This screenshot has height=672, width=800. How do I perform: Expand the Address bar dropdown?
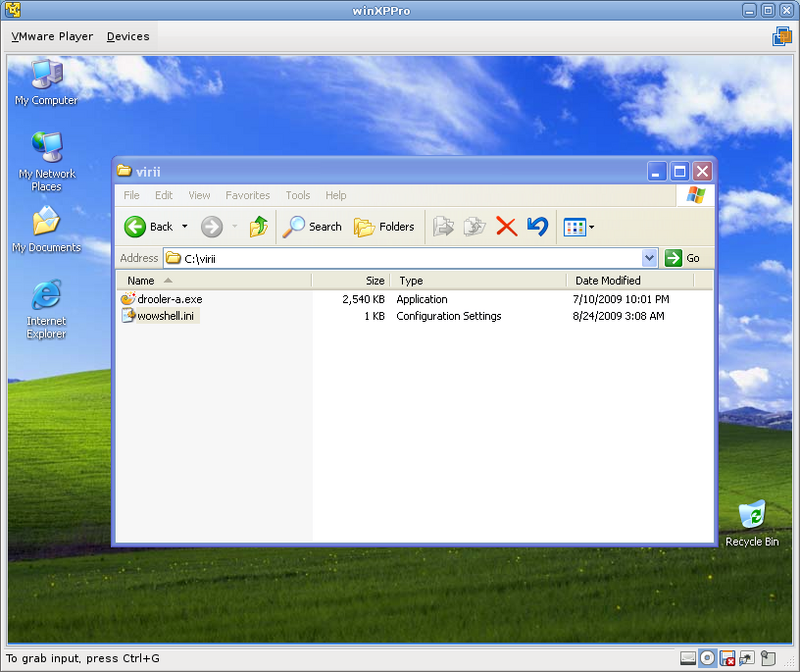[x=649, y=258]
